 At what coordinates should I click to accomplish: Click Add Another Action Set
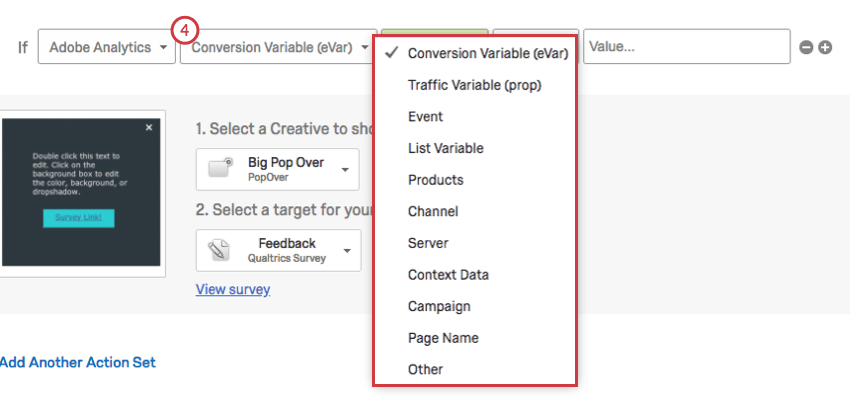coord(78,362)
